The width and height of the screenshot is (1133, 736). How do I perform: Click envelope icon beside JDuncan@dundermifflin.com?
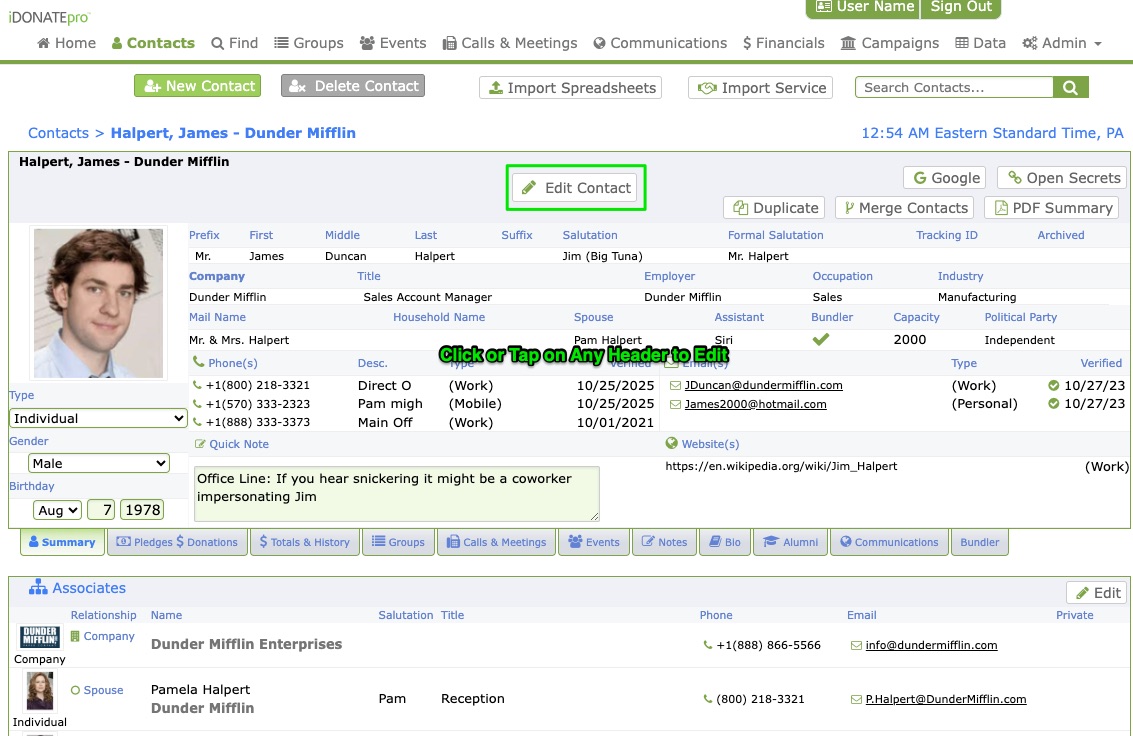pyautogui.click(x=675, y=386)
